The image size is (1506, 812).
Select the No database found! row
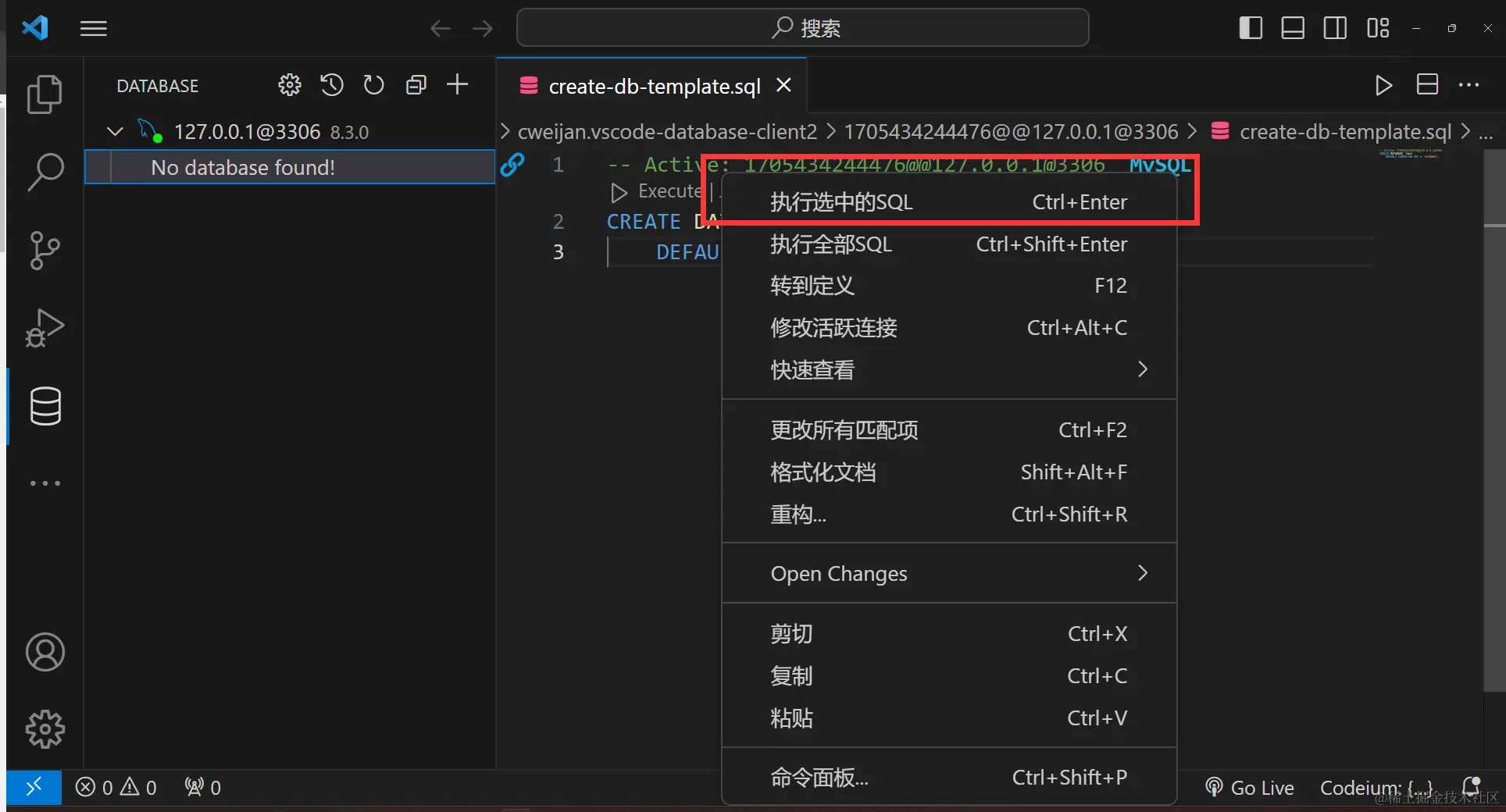point(290,167)
